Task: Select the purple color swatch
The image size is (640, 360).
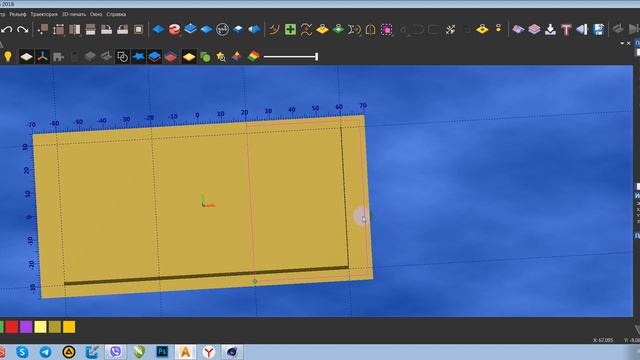Action: click(x=26, y=327)
